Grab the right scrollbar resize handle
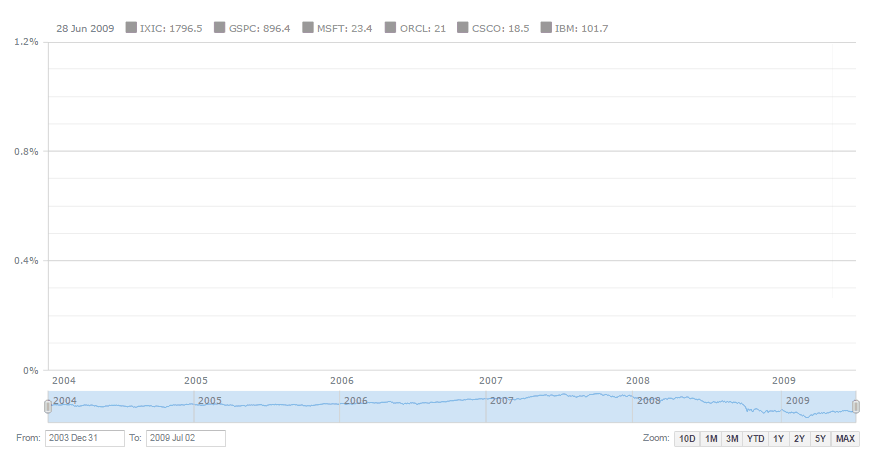Screen dimensions: 877x466 click(x=855, y=406)
